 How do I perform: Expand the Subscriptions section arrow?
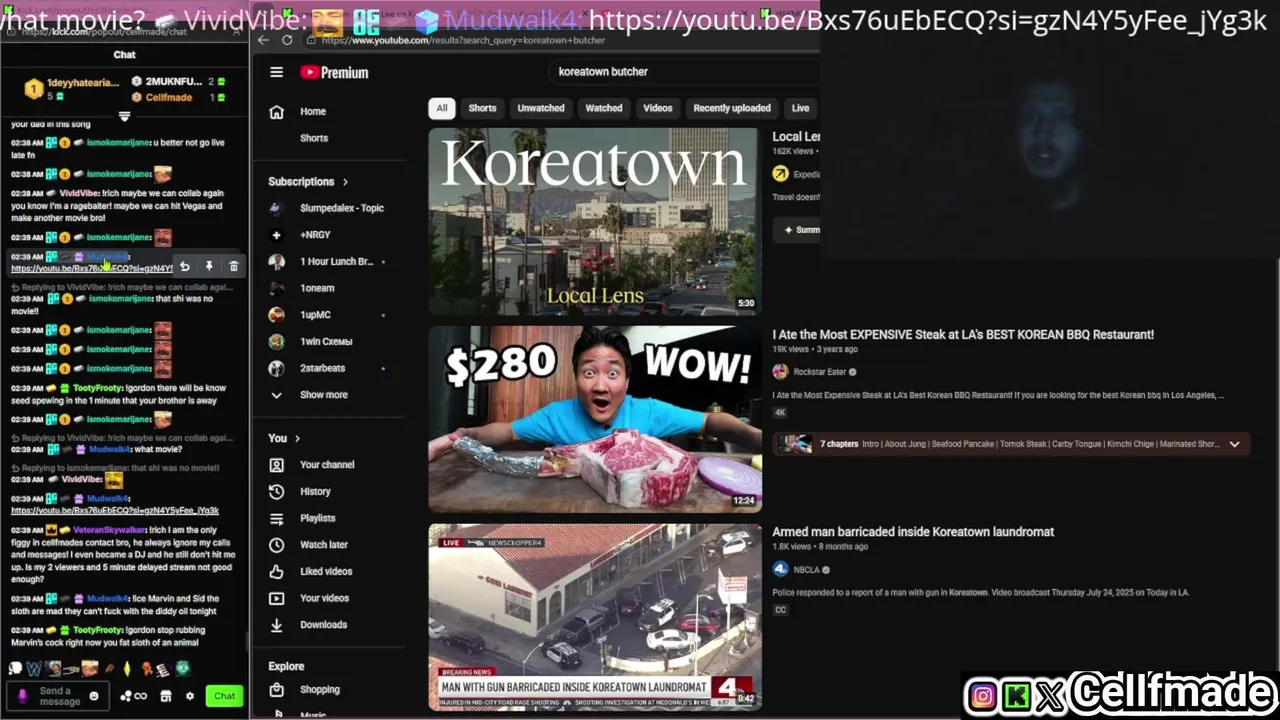coord(345,182)
